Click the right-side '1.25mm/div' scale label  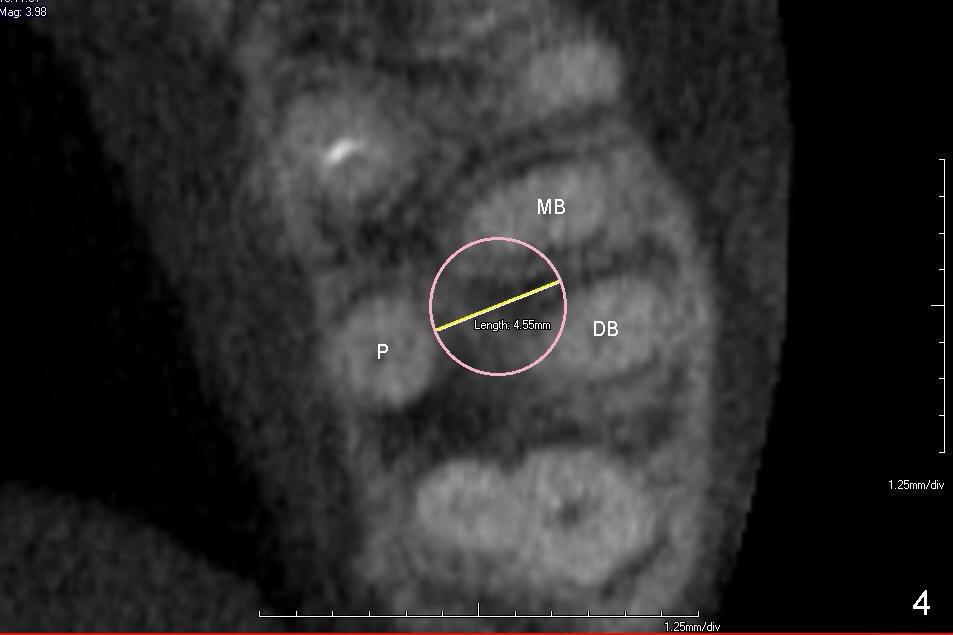point(916,485)
